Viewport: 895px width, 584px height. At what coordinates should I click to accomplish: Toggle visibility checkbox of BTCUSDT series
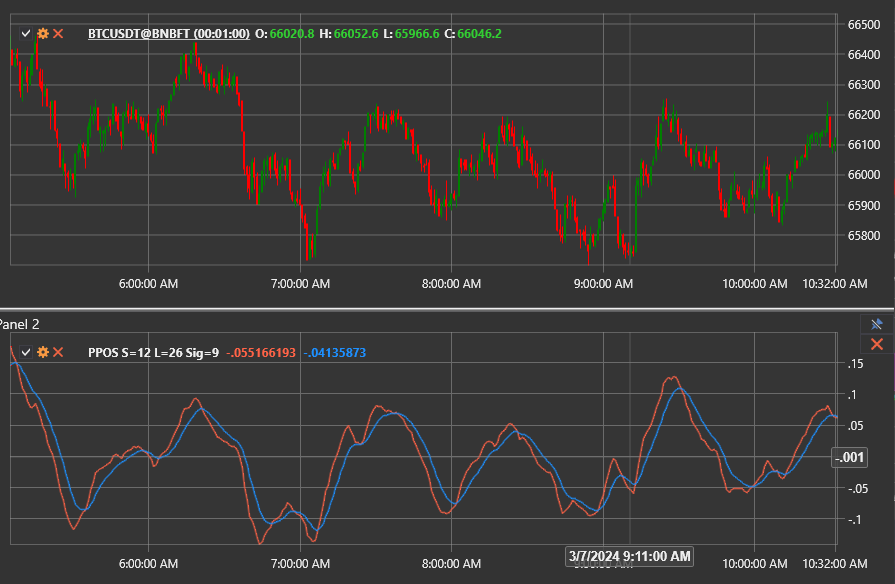click(26, 34)
